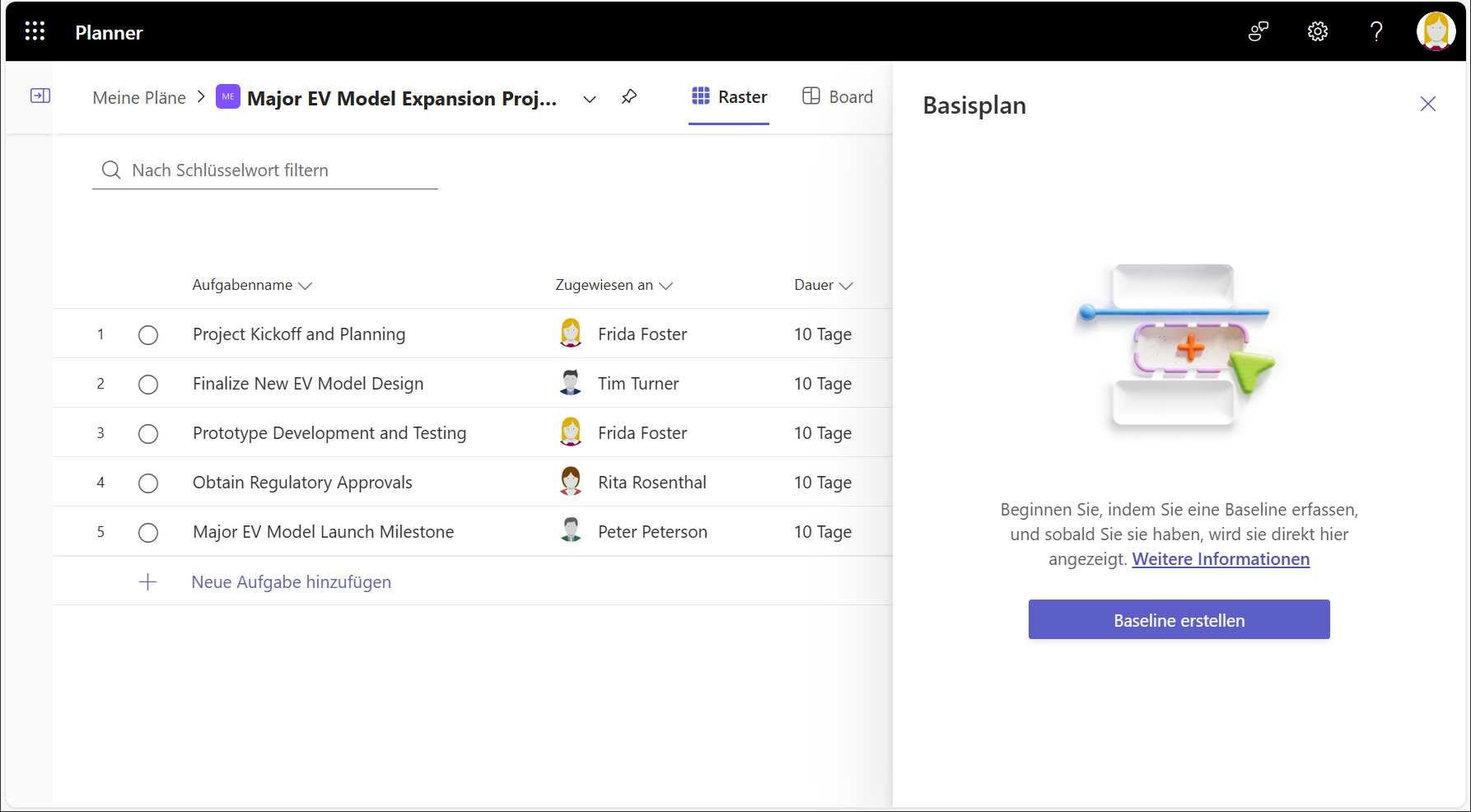Click Peter Peterson avatar icon

pyautogui.click(x=571, y=531)
